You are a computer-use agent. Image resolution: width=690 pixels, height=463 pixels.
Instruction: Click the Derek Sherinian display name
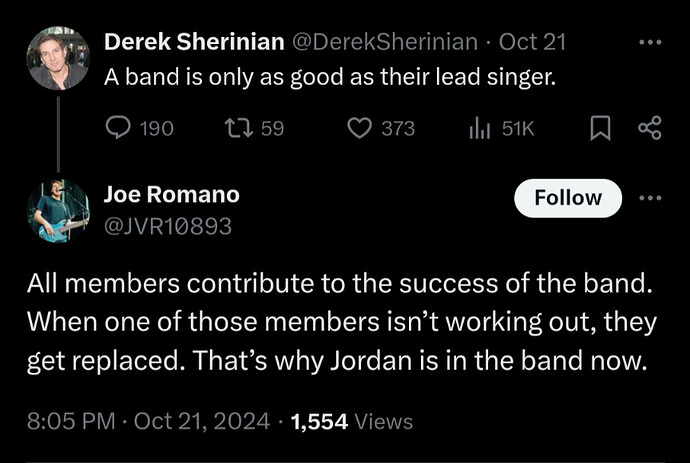click(x=194, y=42)
